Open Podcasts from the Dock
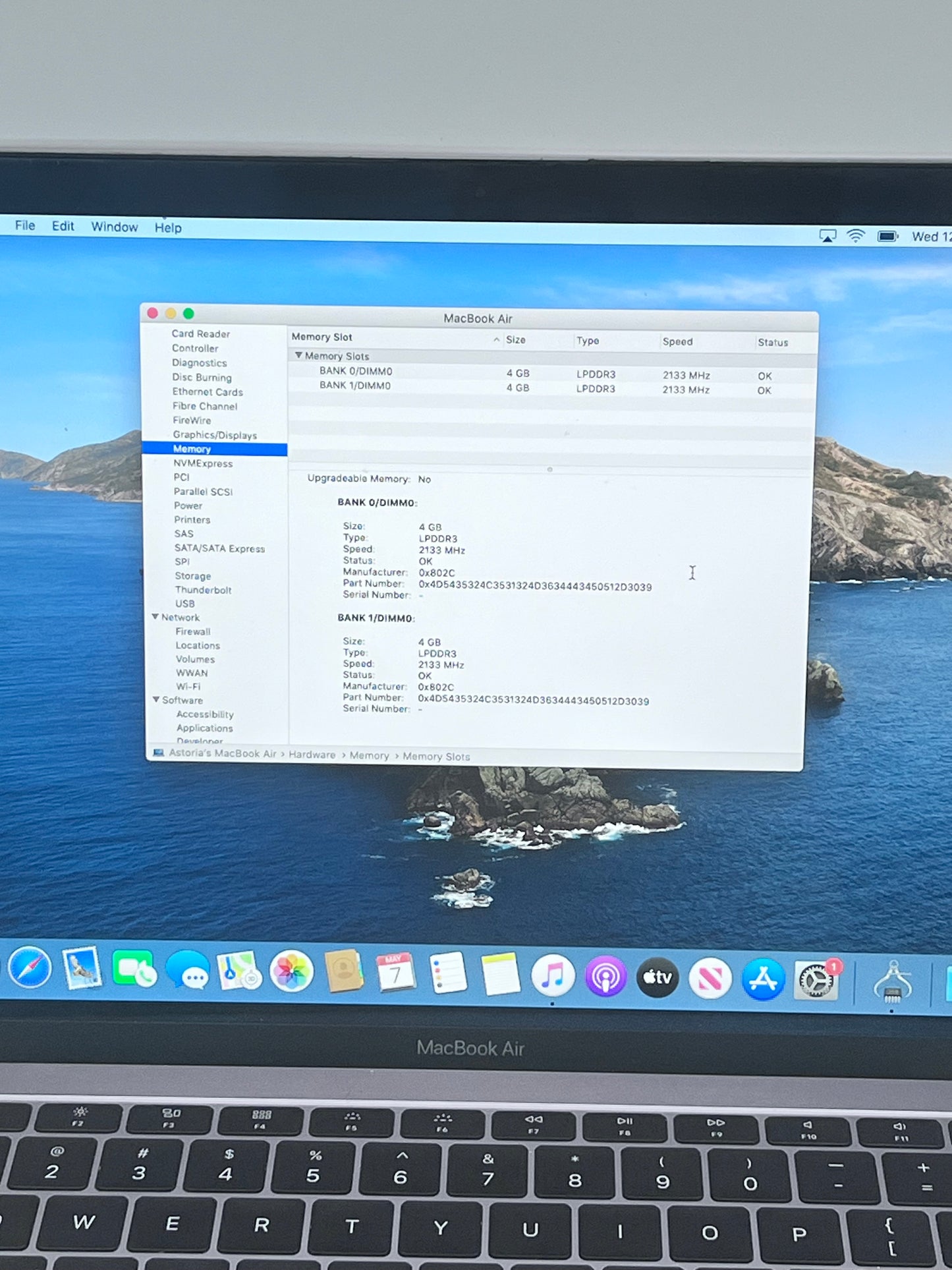 click(x=605, y=977)
